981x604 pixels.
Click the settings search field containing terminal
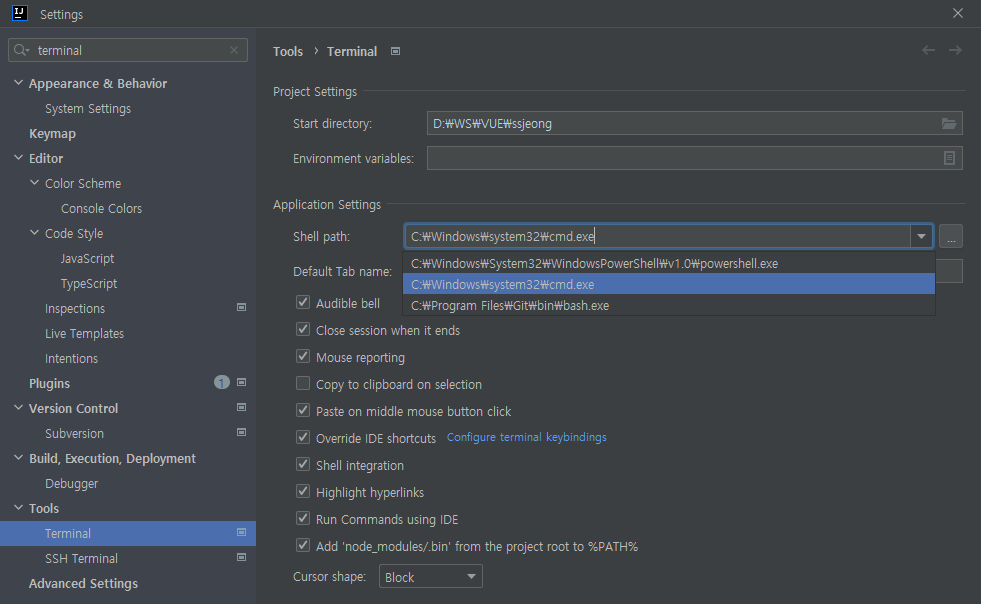tap(128, 50)
